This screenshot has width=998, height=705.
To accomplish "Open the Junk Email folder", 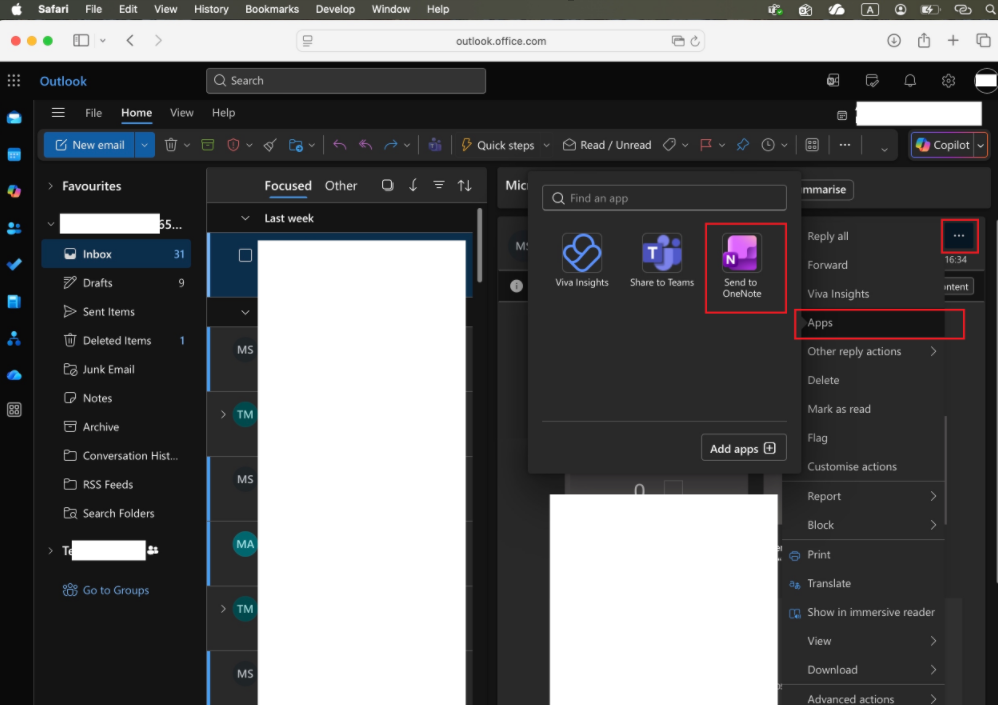I will pyautogui.click(x=116, y=369).
